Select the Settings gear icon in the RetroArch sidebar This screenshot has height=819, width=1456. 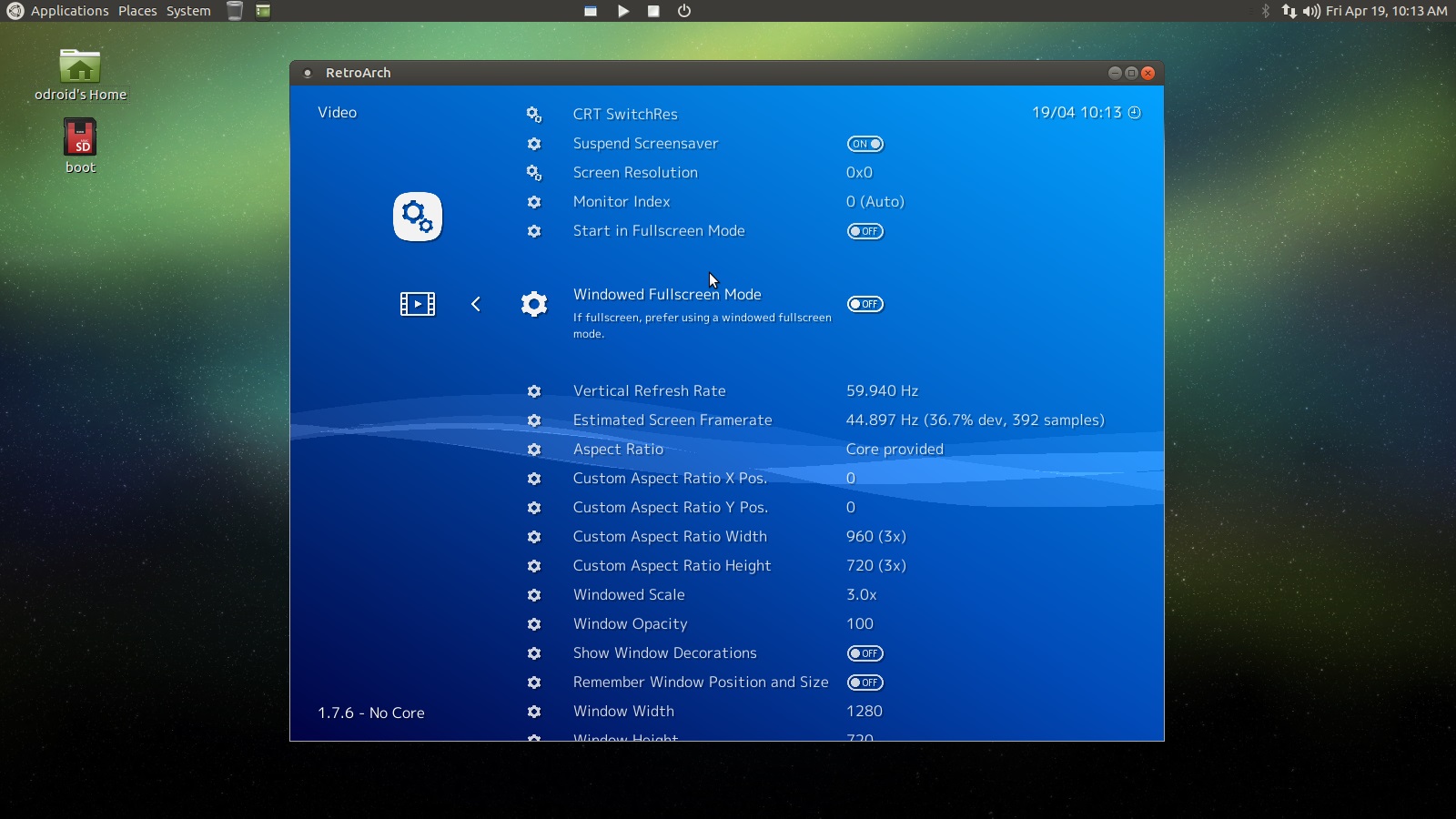418,217
